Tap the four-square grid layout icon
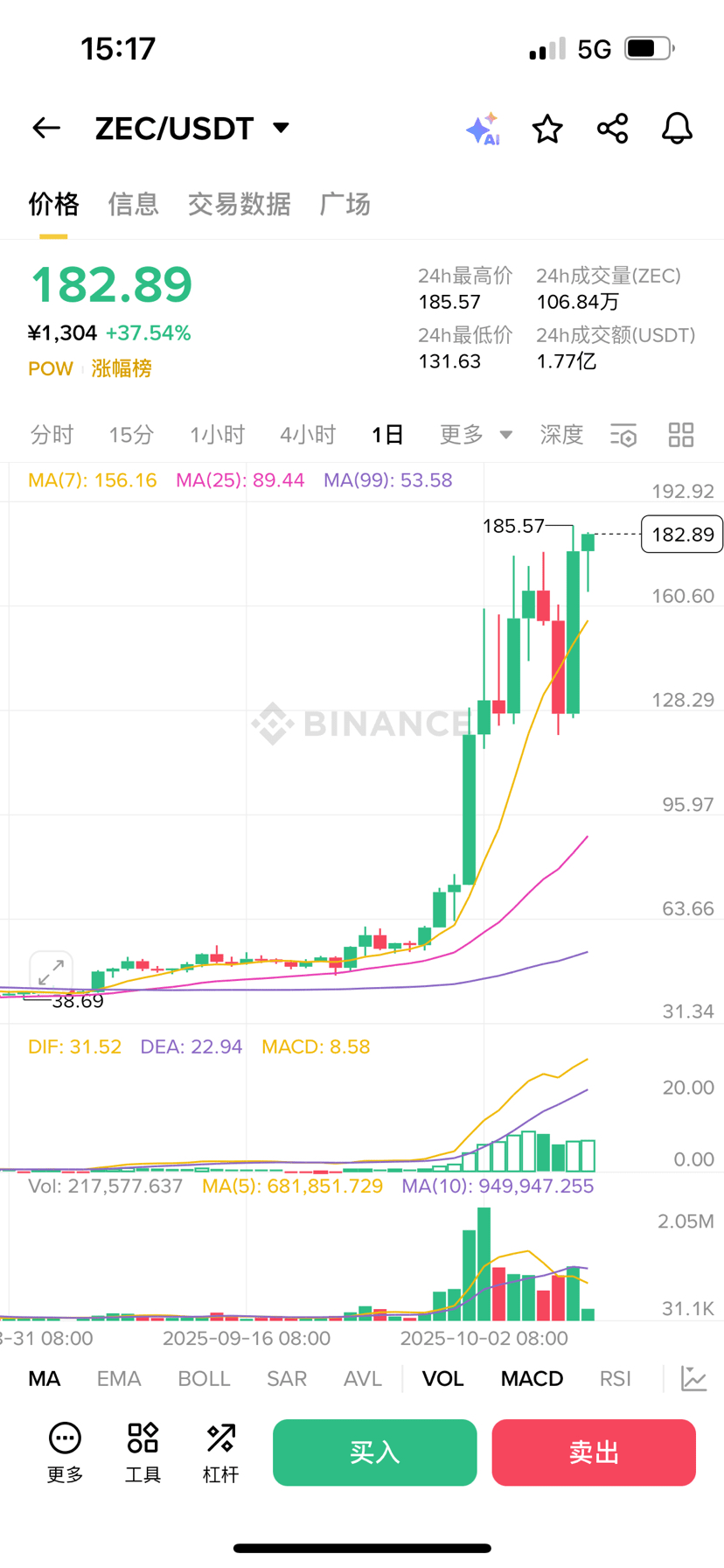The height and width of the screenshot is (1568, 724). (681, 435)
